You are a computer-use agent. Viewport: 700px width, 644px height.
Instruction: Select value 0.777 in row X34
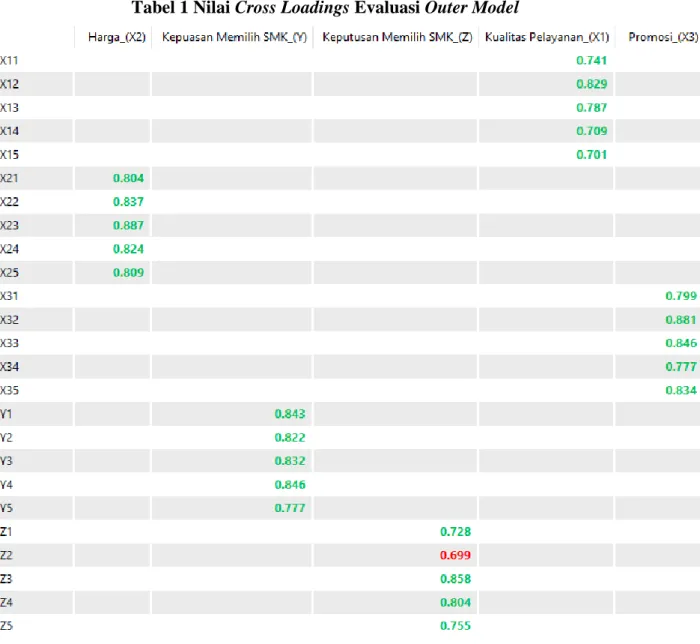coord(681,367)
